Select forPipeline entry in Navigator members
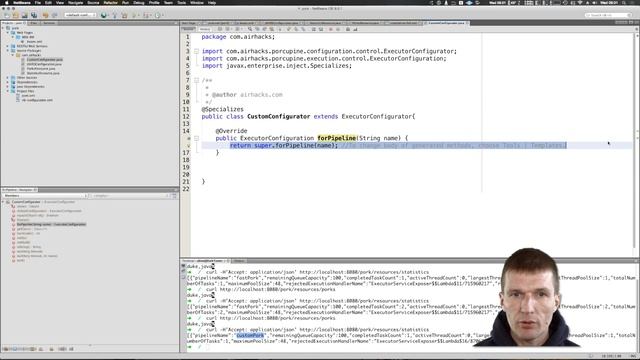 [51, 224]
